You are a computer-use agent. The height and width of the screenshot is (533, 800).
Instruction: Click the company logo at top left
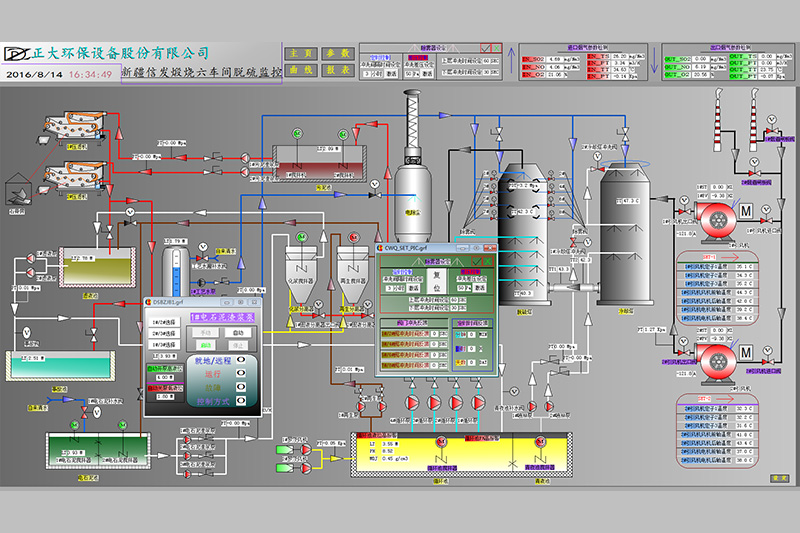(x=16, y=53)
